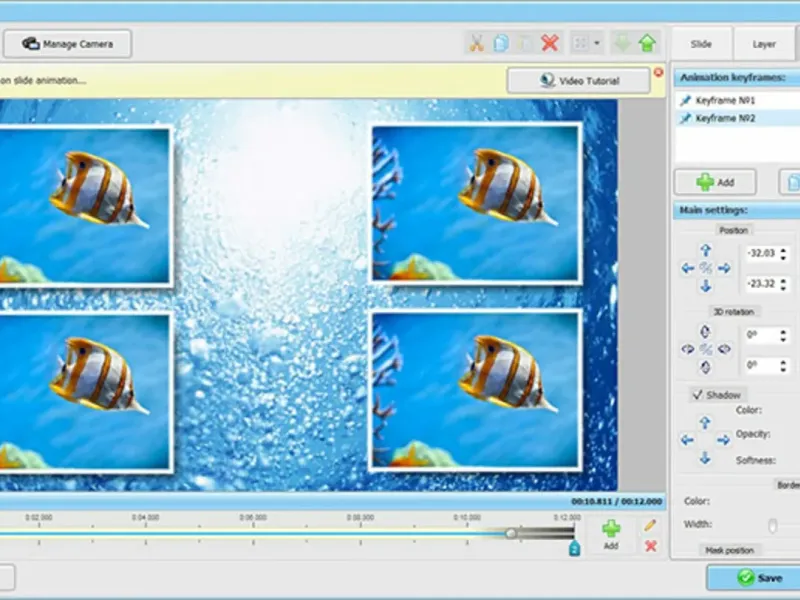This screenshot has height=600, width=800.
Task: Switch to the Layer tab
Action: click(764, 44)
